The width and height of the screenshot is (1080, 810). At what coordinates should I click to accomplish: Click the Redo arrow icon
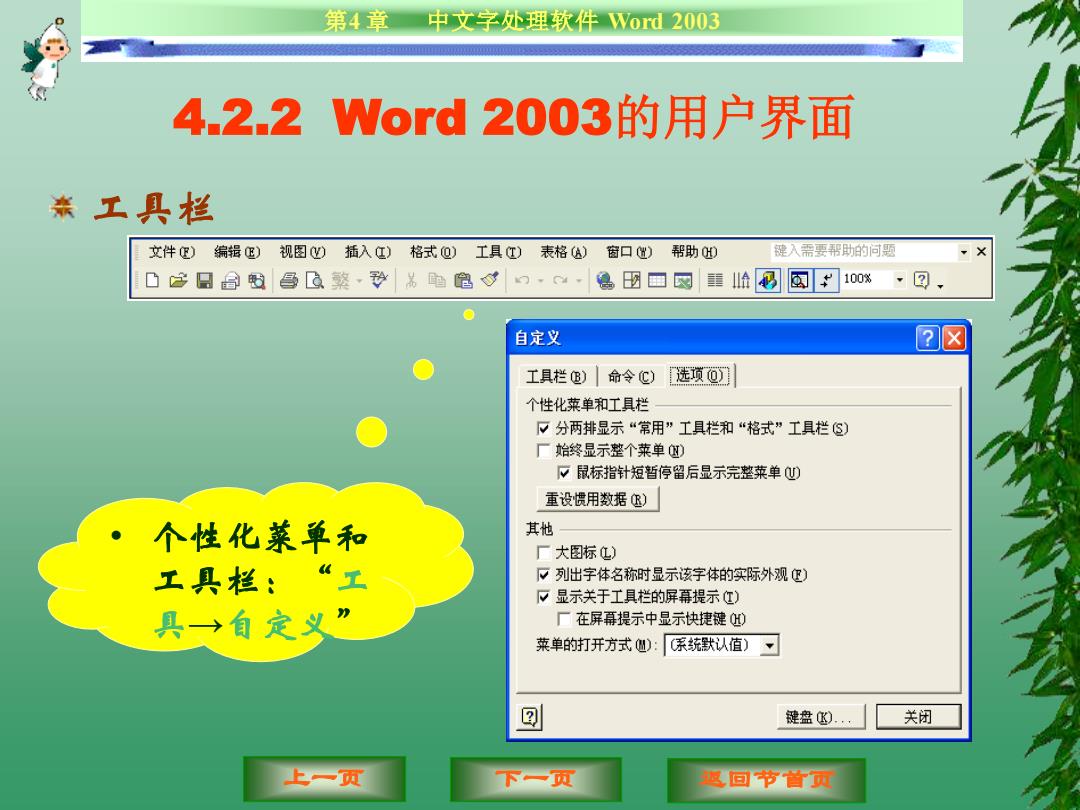[x=561, y=280]
